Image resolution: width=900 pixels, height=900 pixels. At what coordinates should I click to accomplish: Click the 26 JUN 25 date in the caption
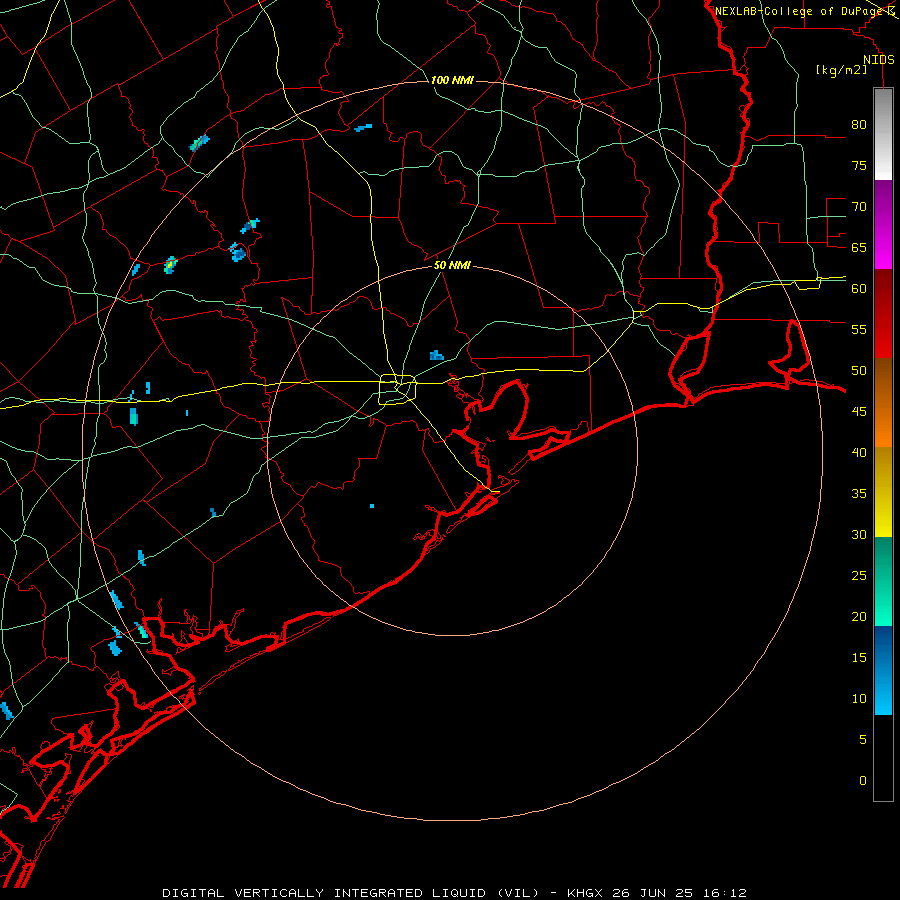653,893
